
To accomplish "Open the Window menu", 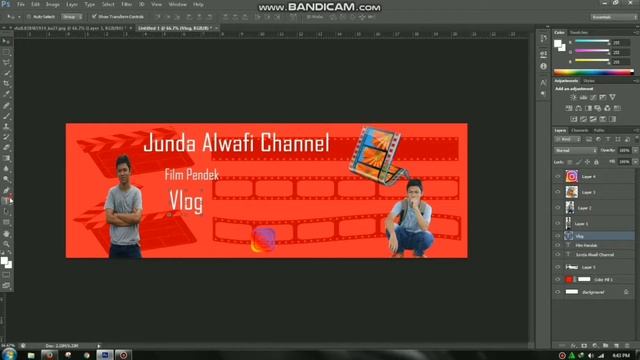I will pyautogui.click(x=178, y=4).
